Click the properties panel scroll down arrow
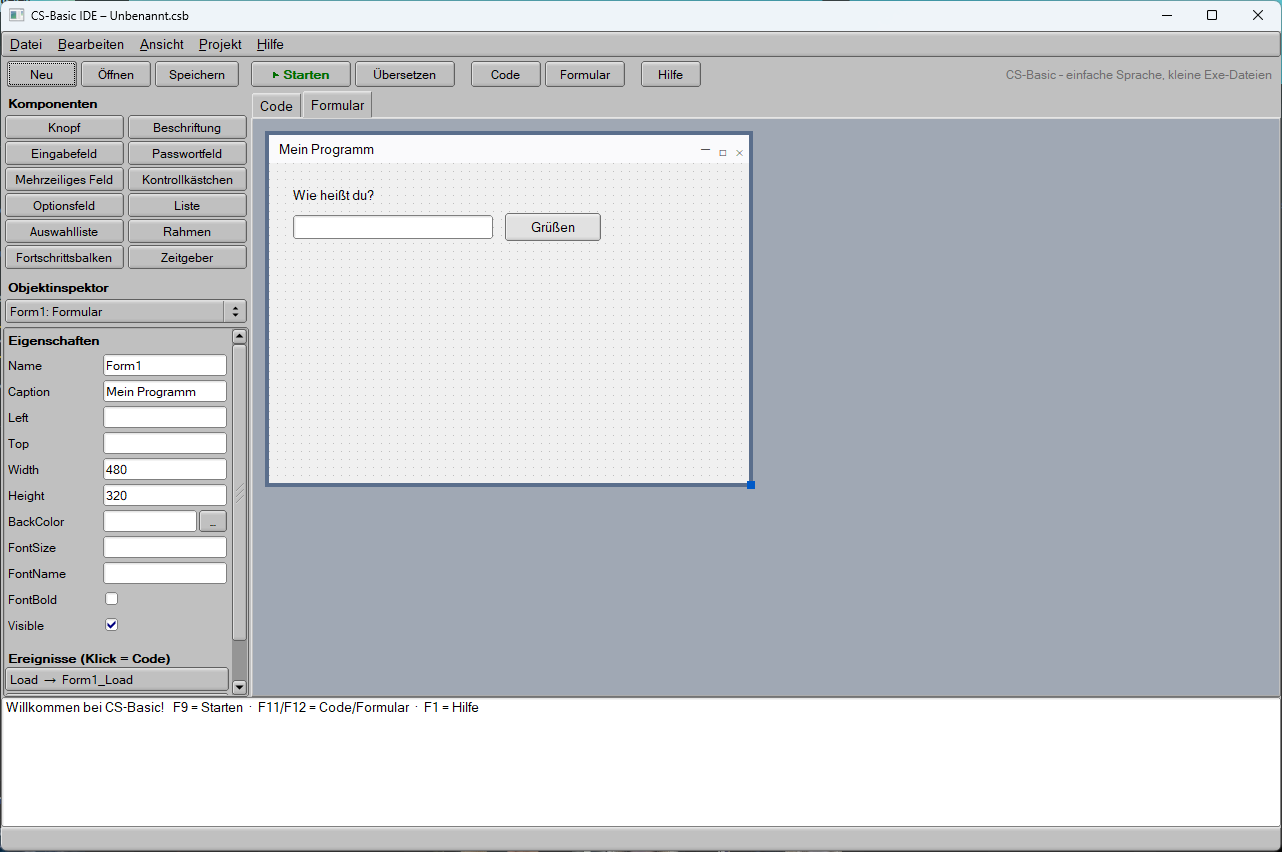The width and height of the screenshot is (1282, 852). 239,687
